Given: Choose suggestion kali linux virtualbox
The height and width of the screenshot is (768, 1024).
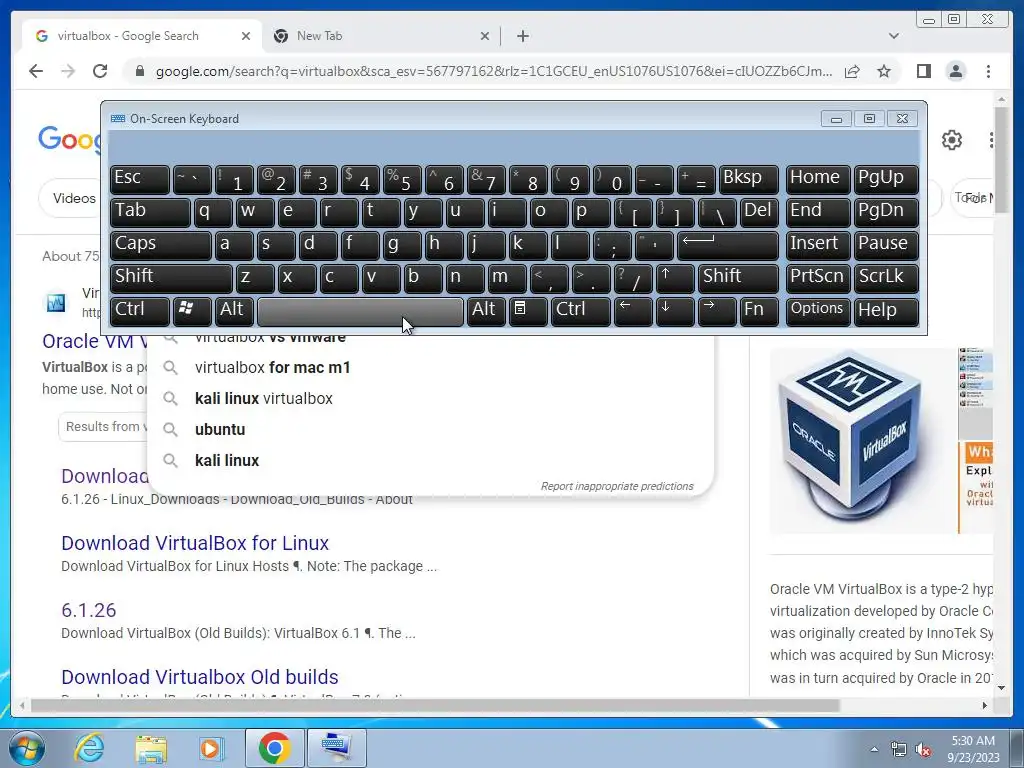Looking at the screenshot, I should tap(431, 398).
